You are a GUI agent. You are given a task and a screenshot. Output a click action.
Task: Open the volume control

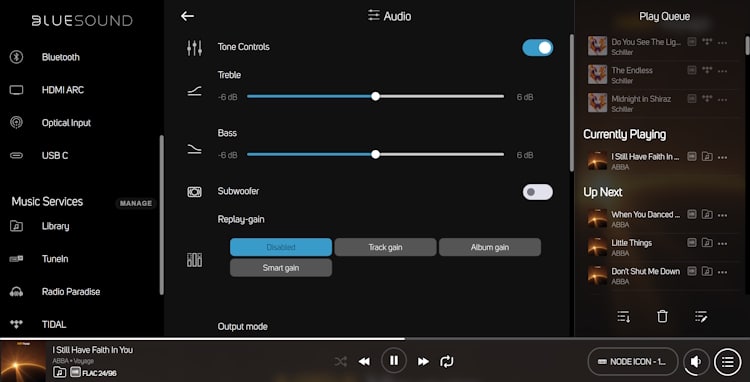pos(696,362)
